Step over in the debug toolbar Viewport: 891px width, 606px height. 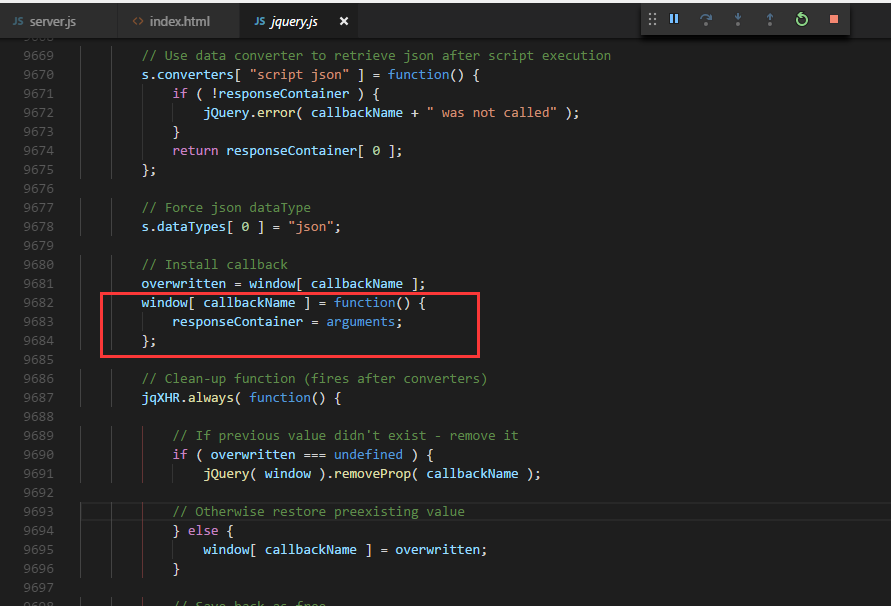pyautogui.click(x=706, y=19)
